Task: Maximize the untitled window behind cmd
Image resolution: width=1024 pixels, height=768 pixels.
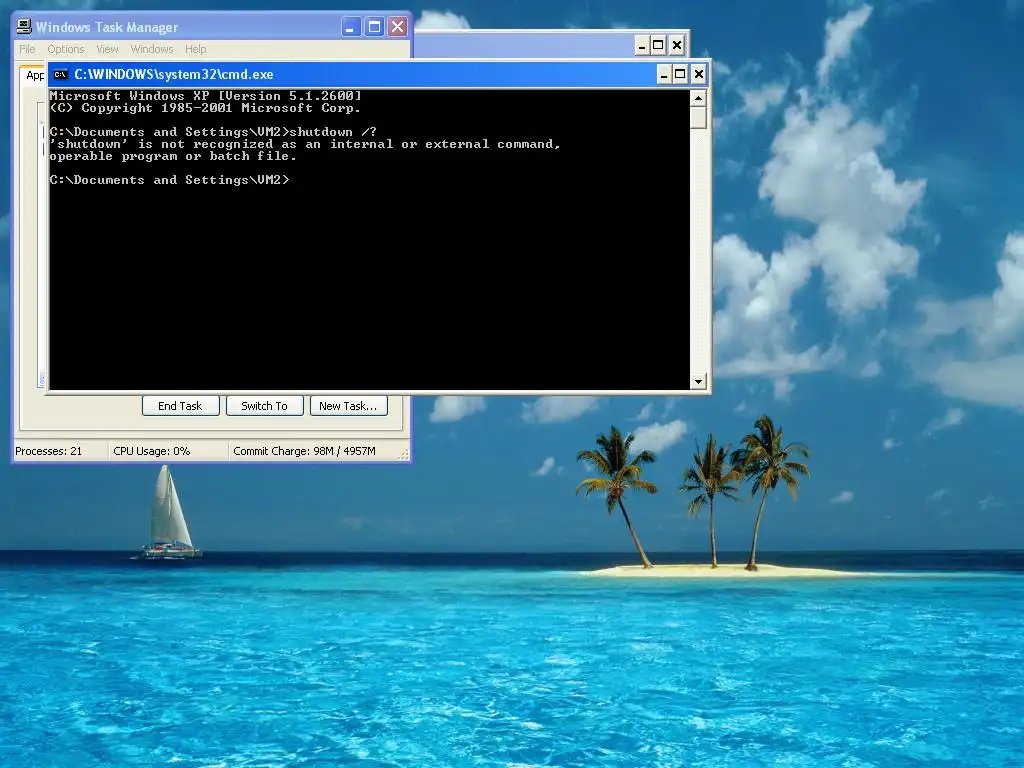Action: 658,45
